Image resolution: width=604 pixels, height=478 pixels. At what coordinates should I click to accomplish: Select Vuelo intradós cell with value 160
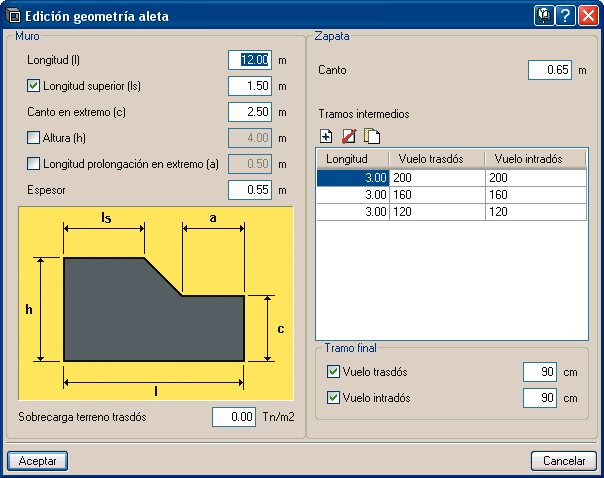(x=536, y=195)
